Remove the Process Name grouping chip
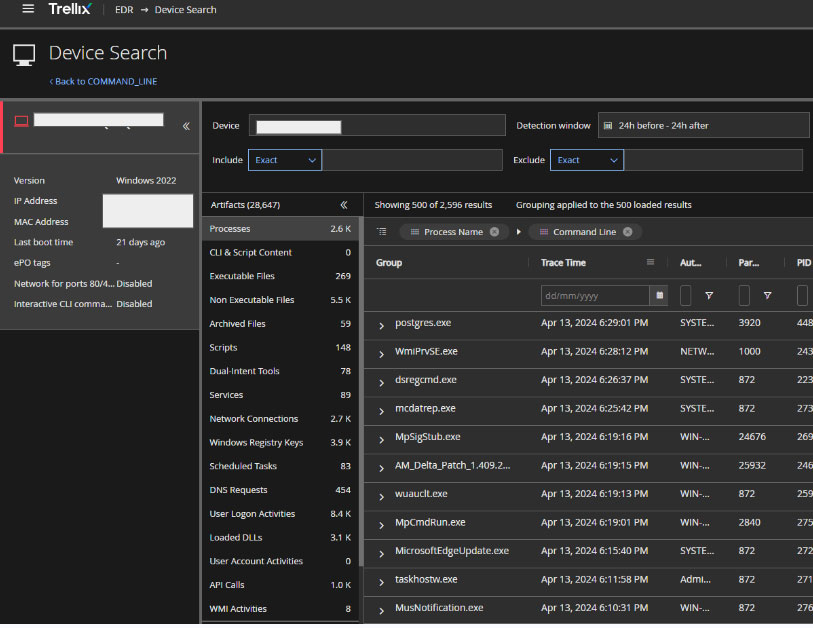813x628 pixels. pyautogui.click(x=493, y=232)
